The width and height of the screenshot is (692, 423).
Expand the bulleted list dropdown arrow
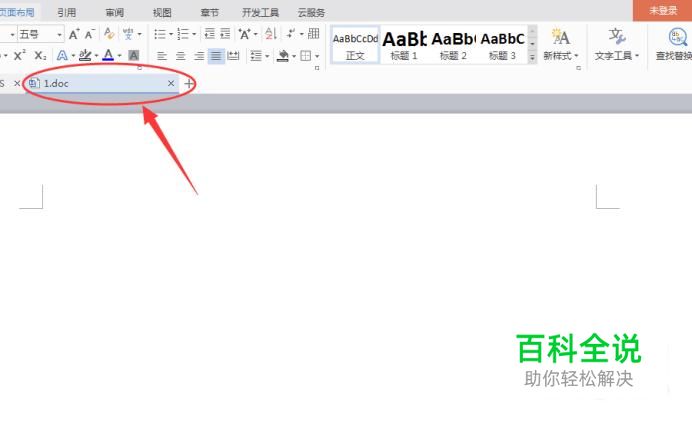coord(171,34)
